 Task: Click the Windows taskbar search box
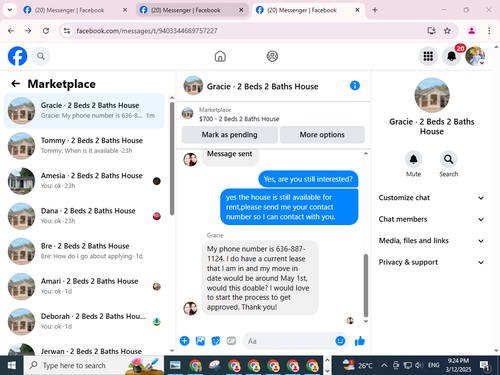click(94, 365)
